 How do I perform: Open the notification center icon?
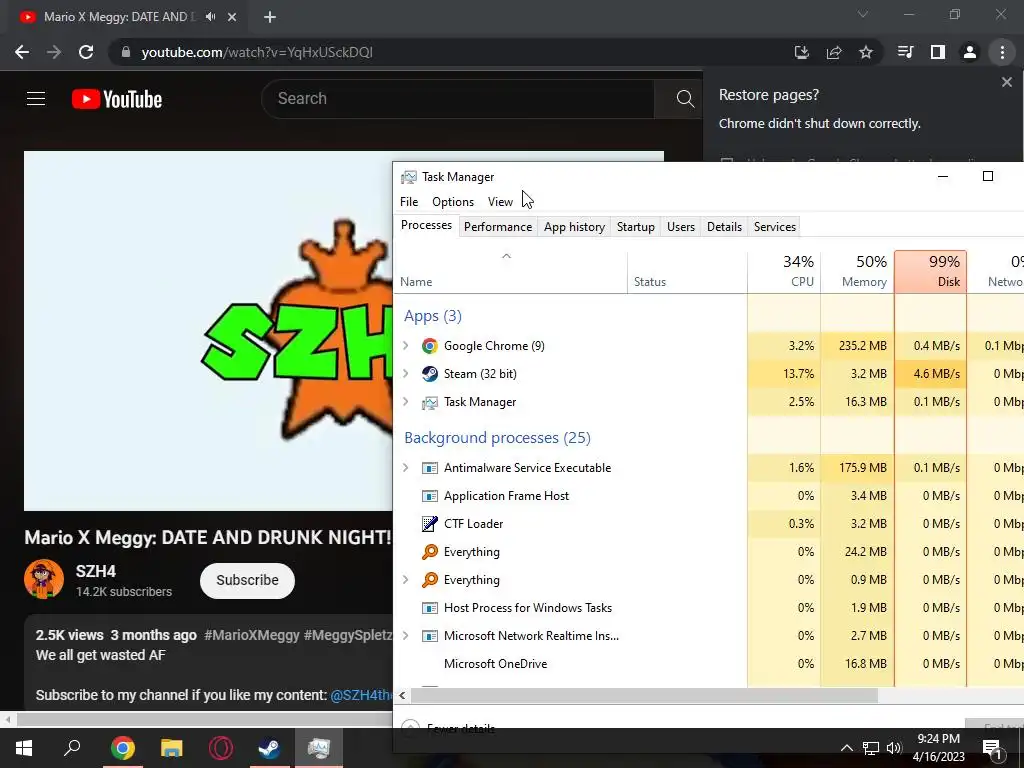[x=992, y=748]
